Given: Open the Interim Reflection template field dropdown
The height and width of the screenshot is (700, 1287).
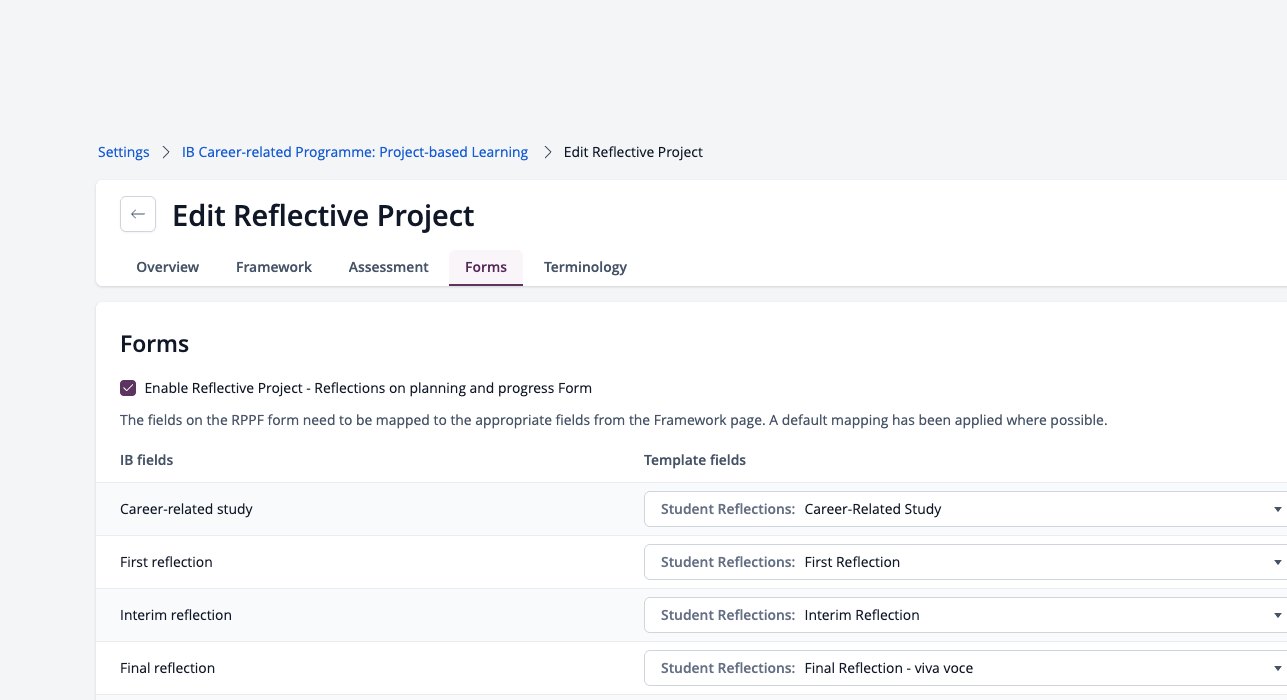Looking at the screenshot, I should pyautogui.click(x=966, y=615).
